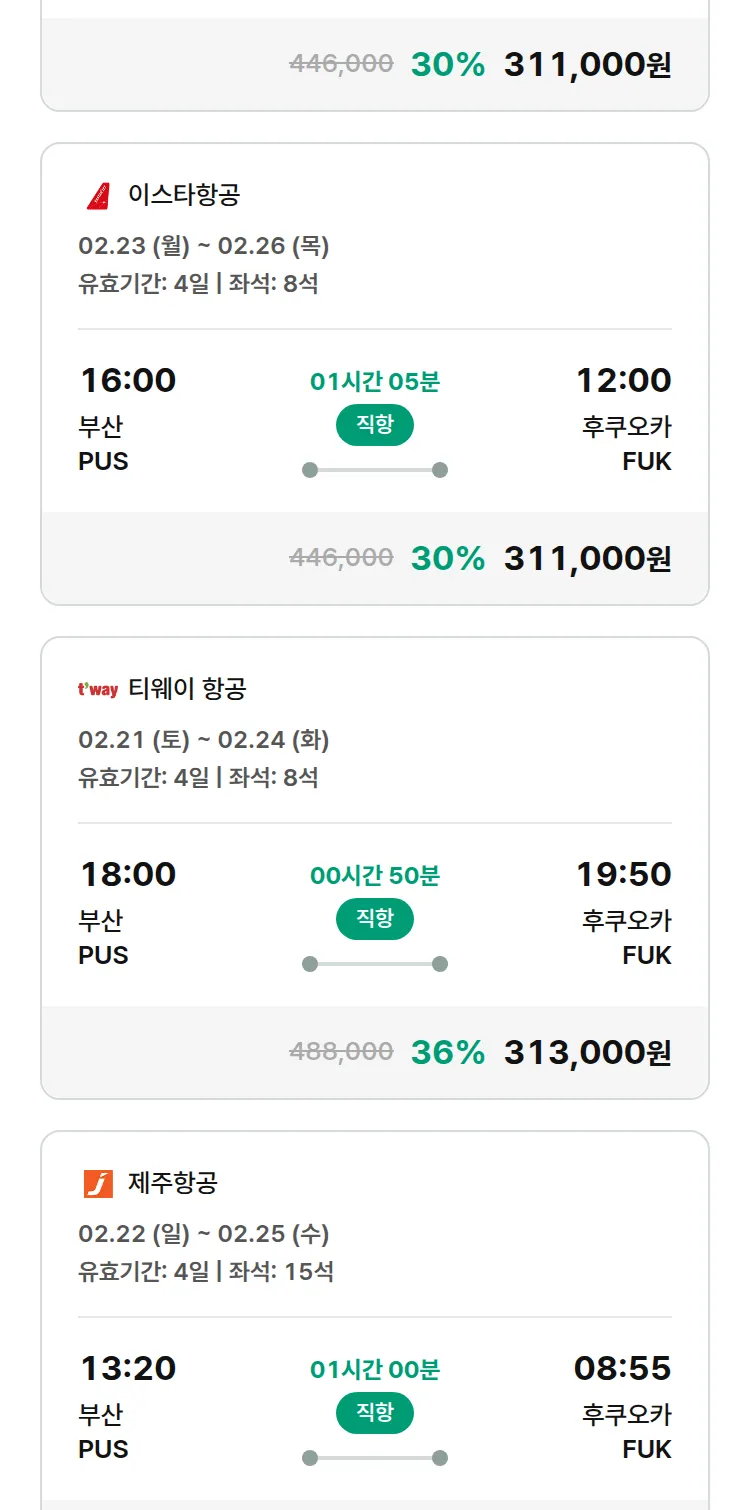Click the route line under 00시간 50분

point(375,964)
